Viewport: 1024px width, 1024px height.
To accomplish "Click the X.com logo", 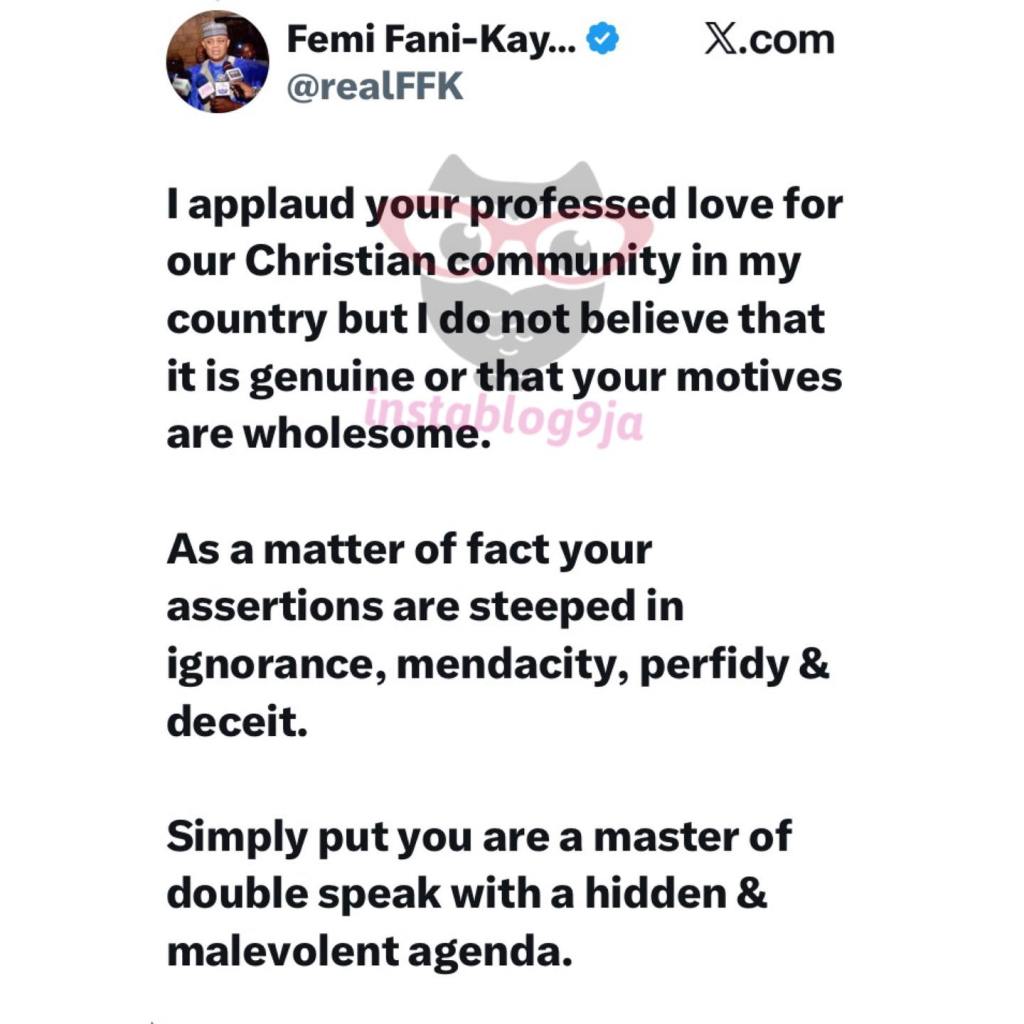I will 769,39.
